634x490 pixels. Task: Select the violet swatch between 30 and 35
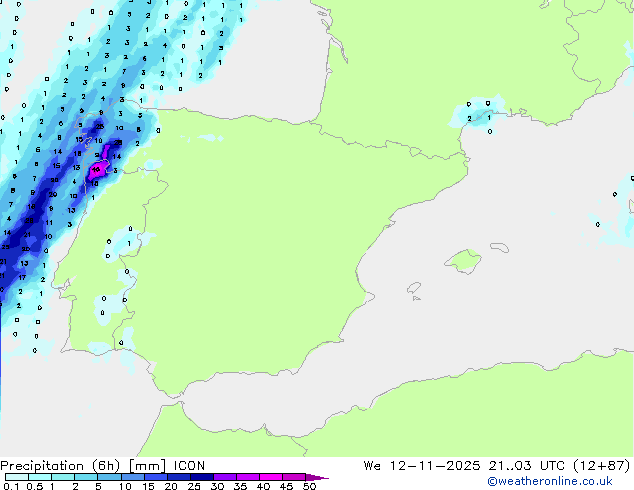225,477
